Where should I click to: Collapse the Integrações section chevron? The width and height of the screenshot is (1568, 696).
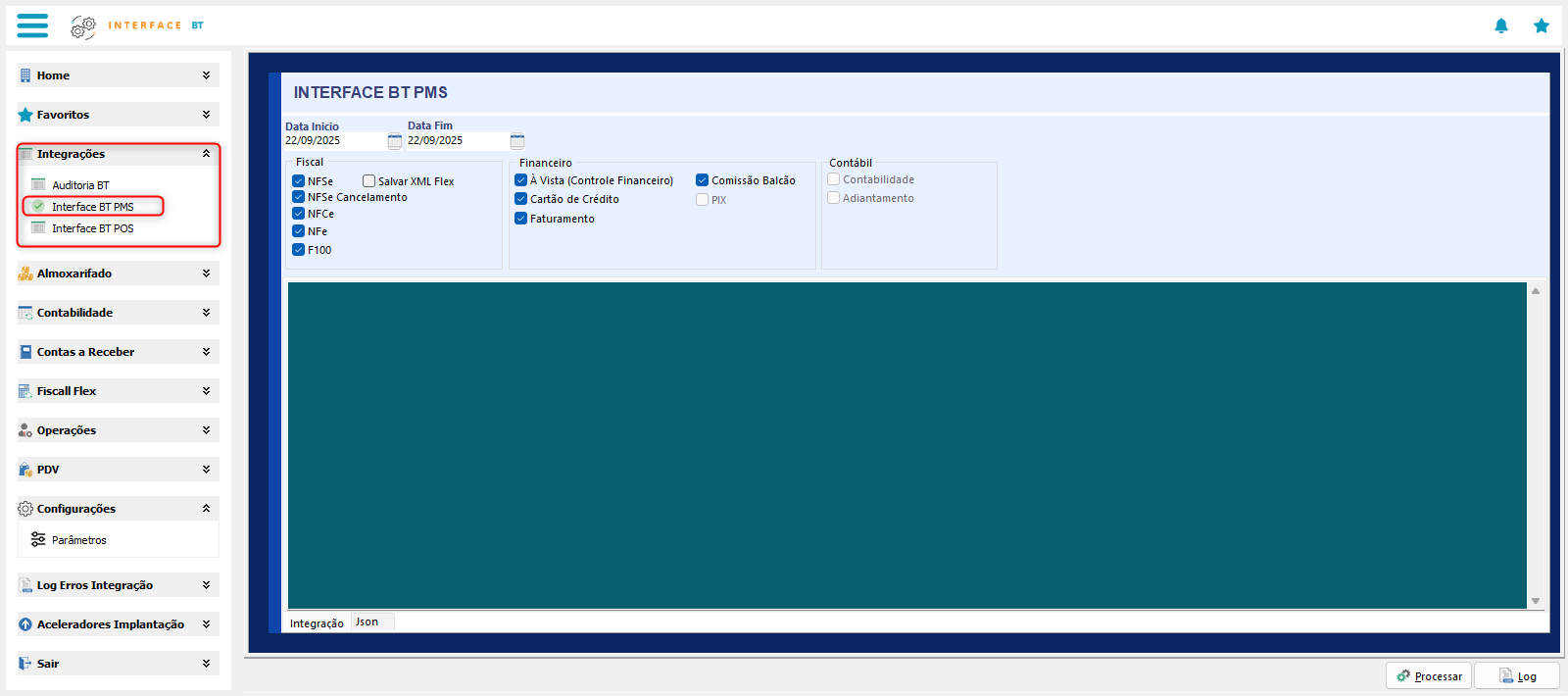(x=206, y=154)
